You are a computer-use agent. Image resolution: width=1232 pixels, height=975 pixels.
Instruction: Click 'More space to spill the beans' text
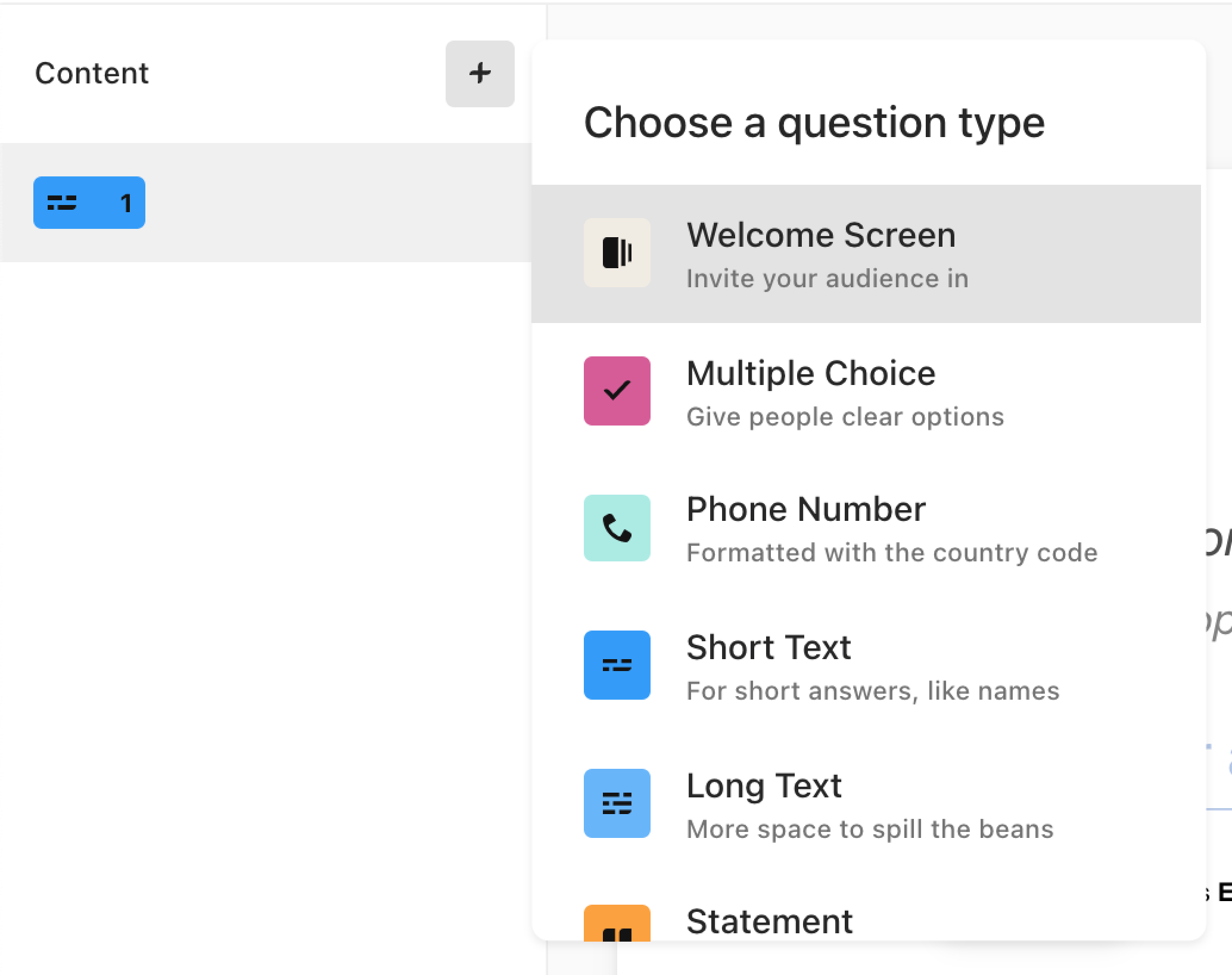pos(870,830)
